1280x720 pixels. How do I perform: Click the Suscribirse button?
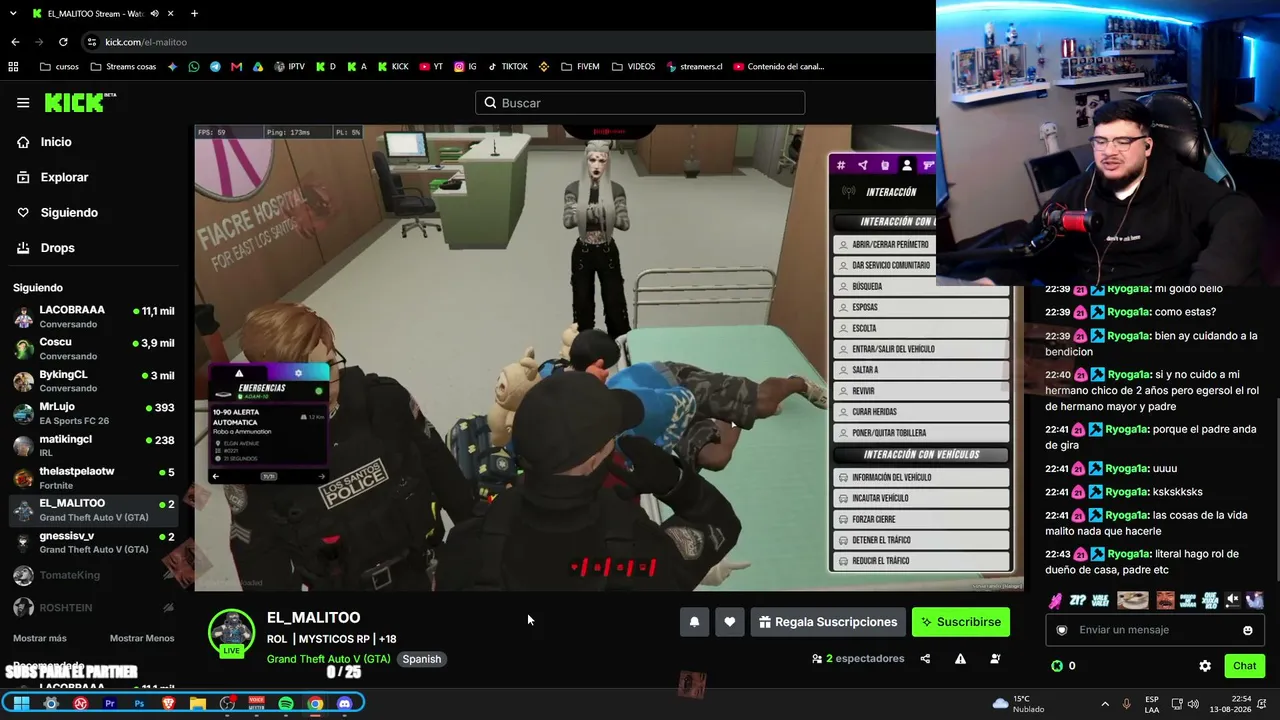click(x=961, y=622)
